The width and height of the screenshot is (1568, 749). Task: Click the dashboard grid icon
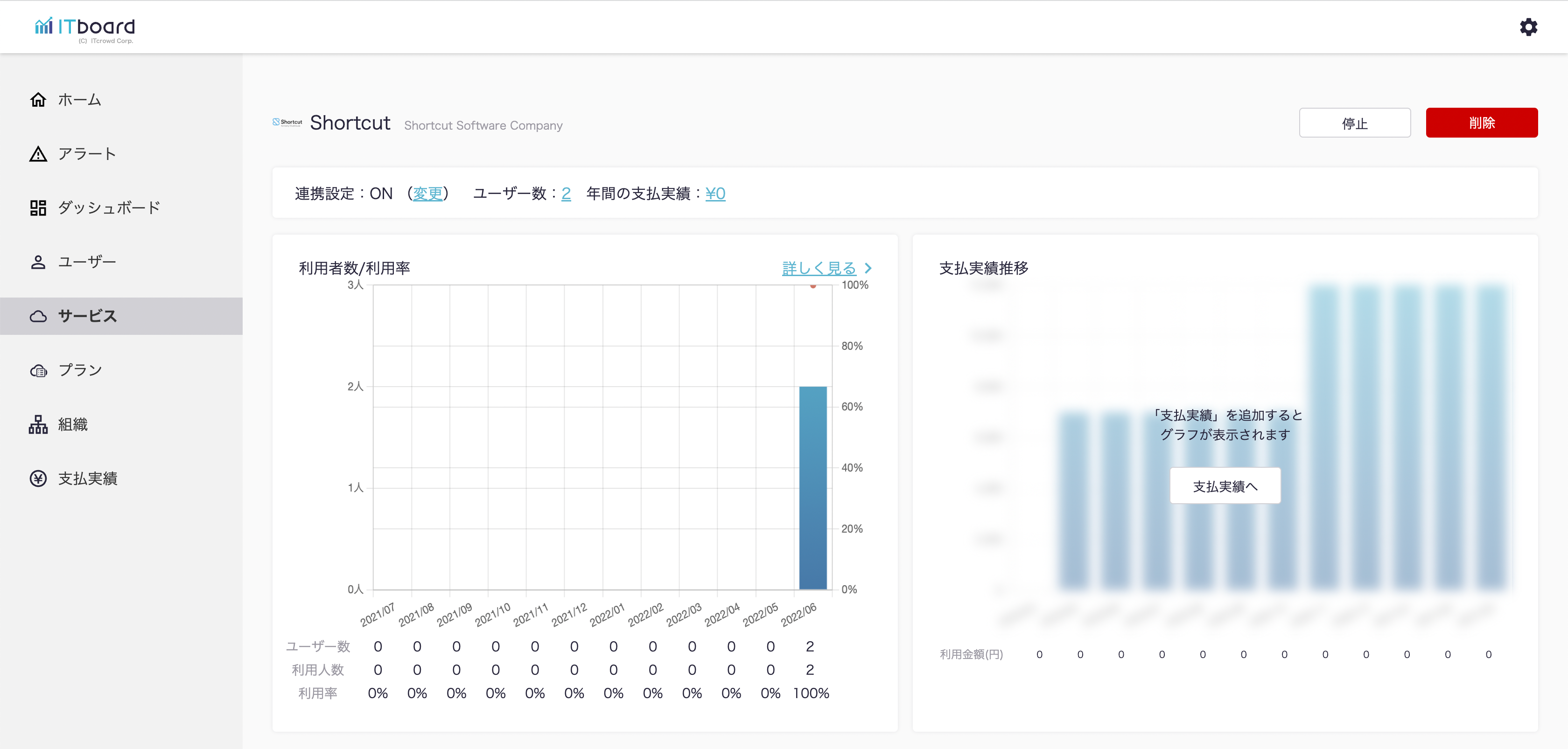click(x=38, y=208)
